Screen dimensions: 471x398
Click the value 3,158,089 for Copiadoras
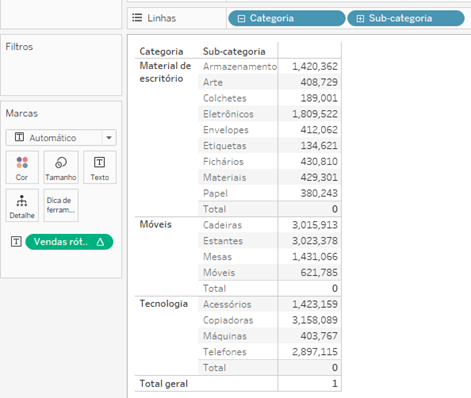pyautogui.click(x=315, y=320)
